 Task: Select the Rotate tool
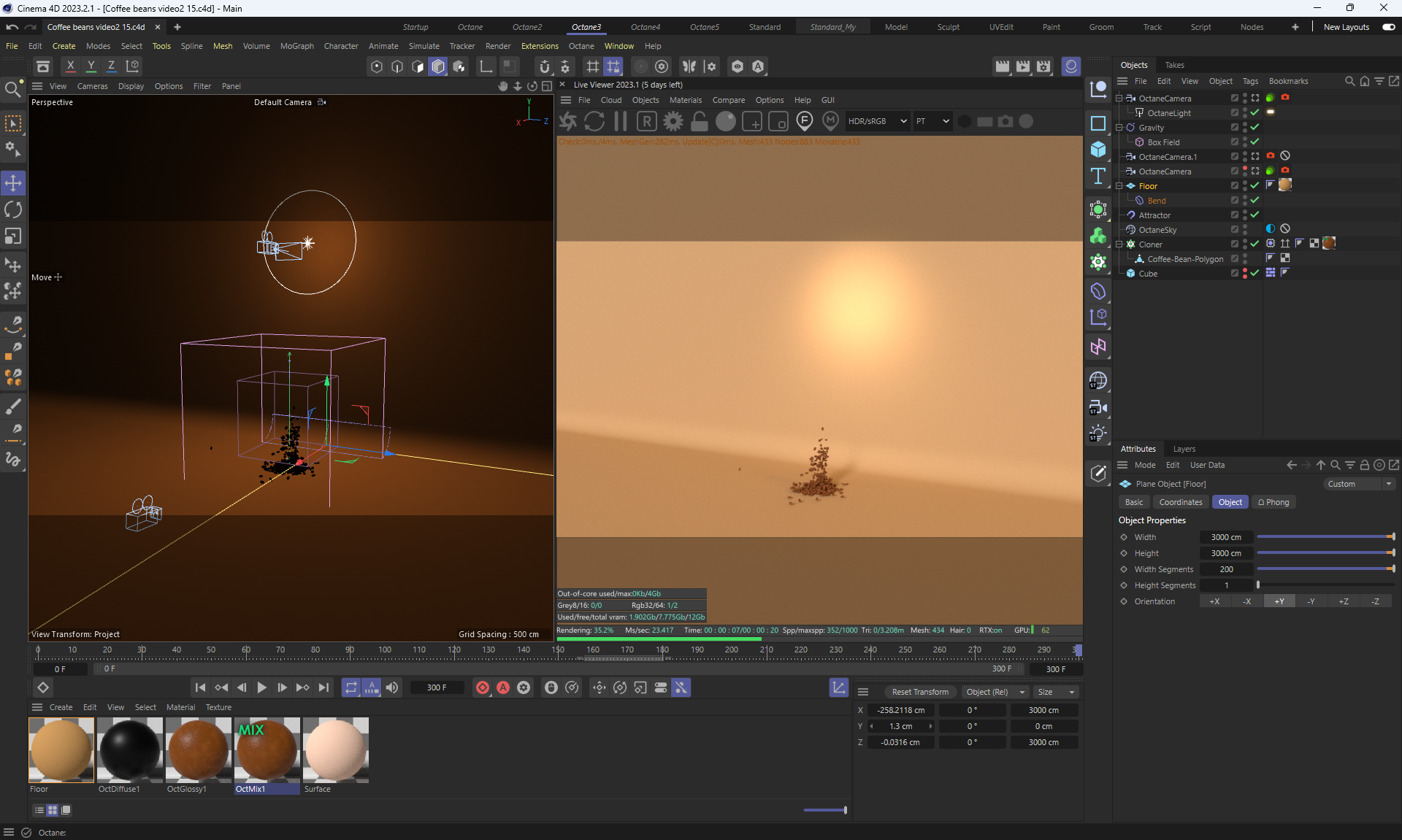click(13, 209)
